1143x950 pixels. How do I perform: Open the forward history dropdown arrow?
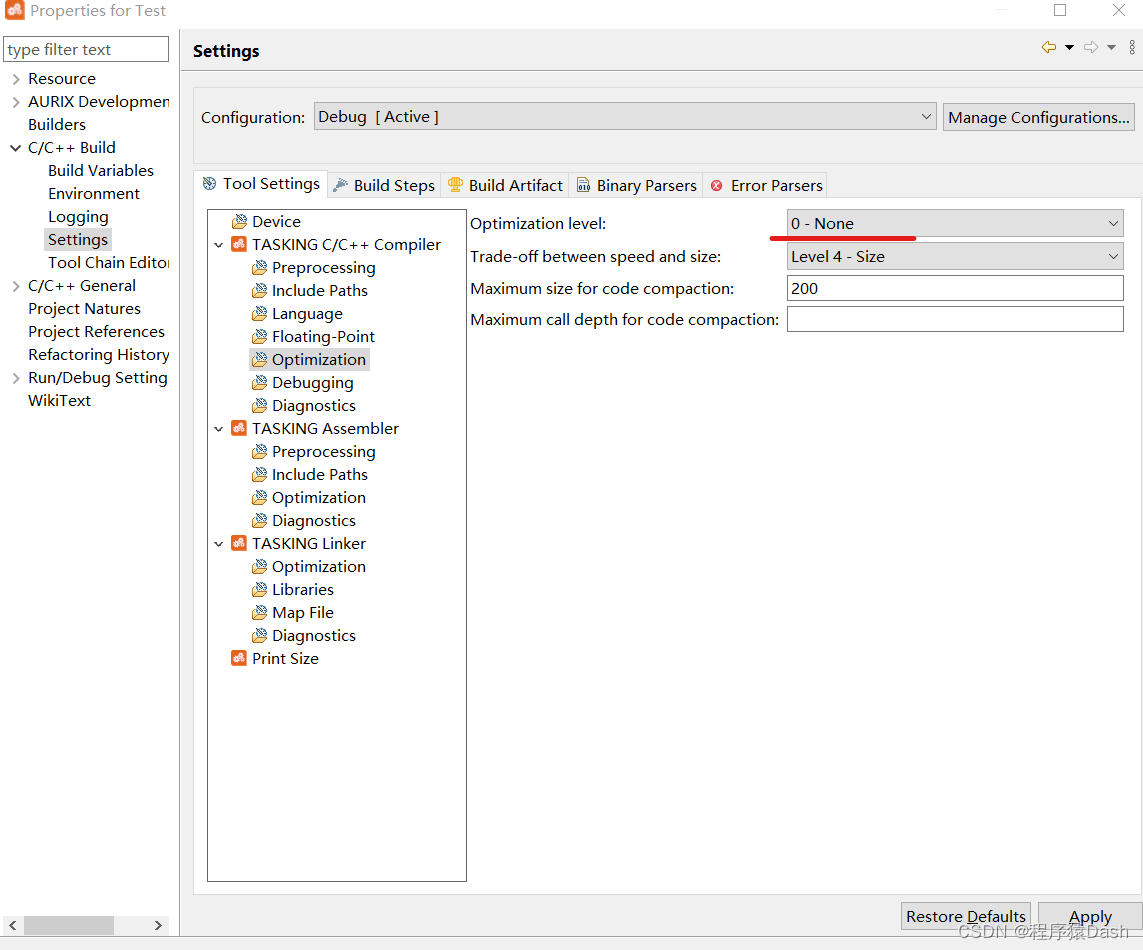[1111, 47]
